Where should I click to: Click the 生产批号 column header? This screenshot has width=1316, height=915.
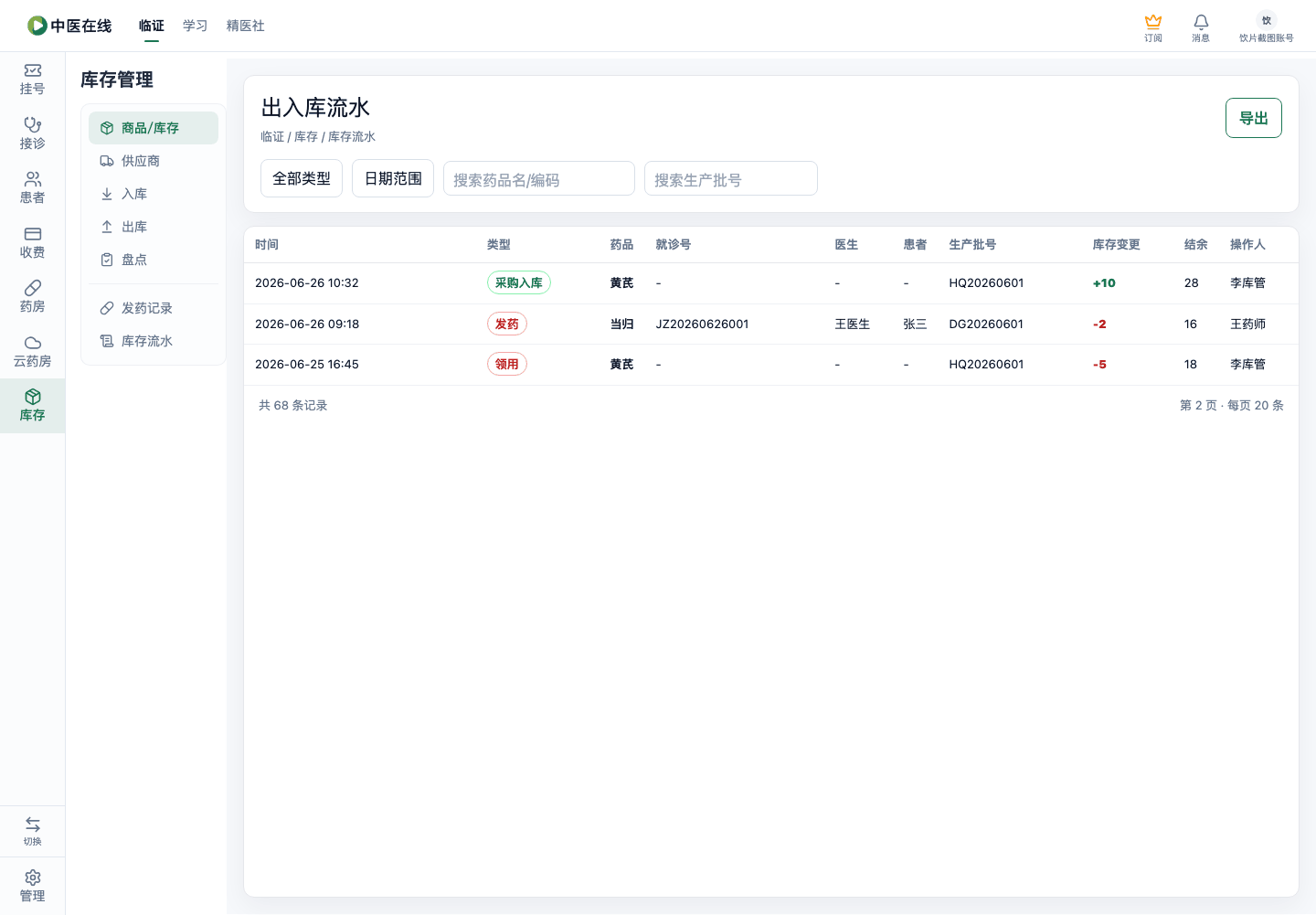[972, 245]
